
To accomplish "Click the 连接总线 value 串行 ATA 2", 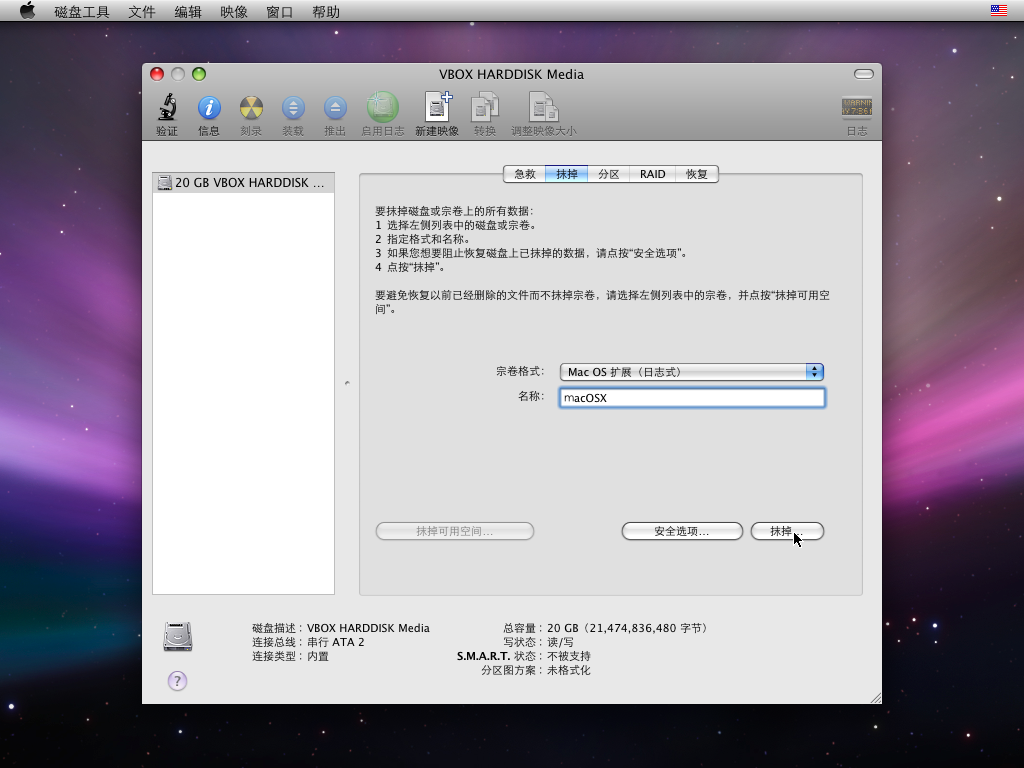I will pyautogui.click(x=336, y=642).
